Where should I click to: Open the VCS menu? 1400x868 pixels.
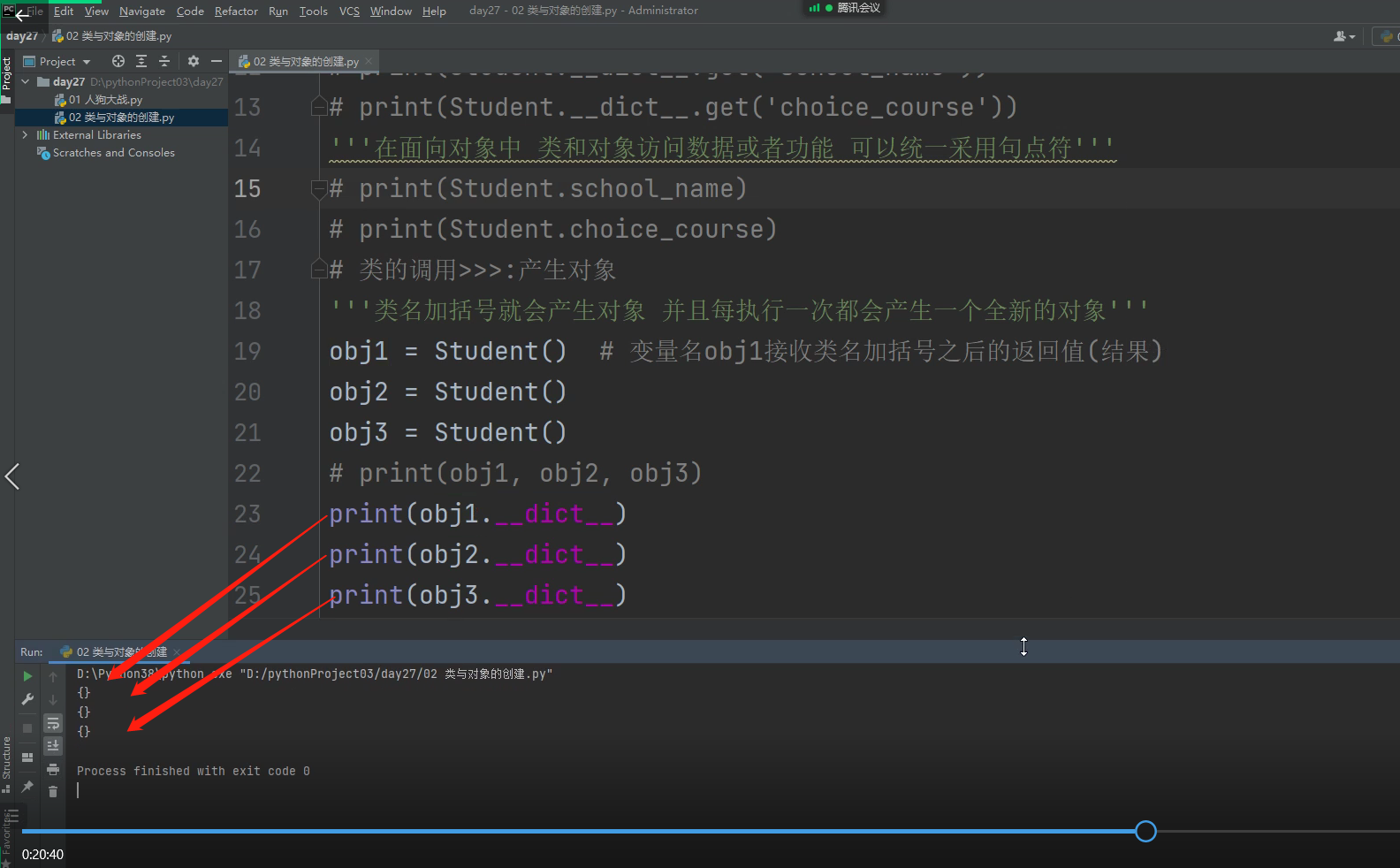[349, 11]
